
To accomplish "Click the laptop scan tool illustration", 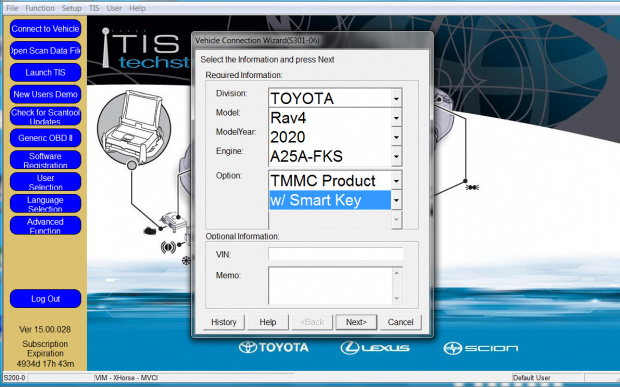I will pos(134,126).
